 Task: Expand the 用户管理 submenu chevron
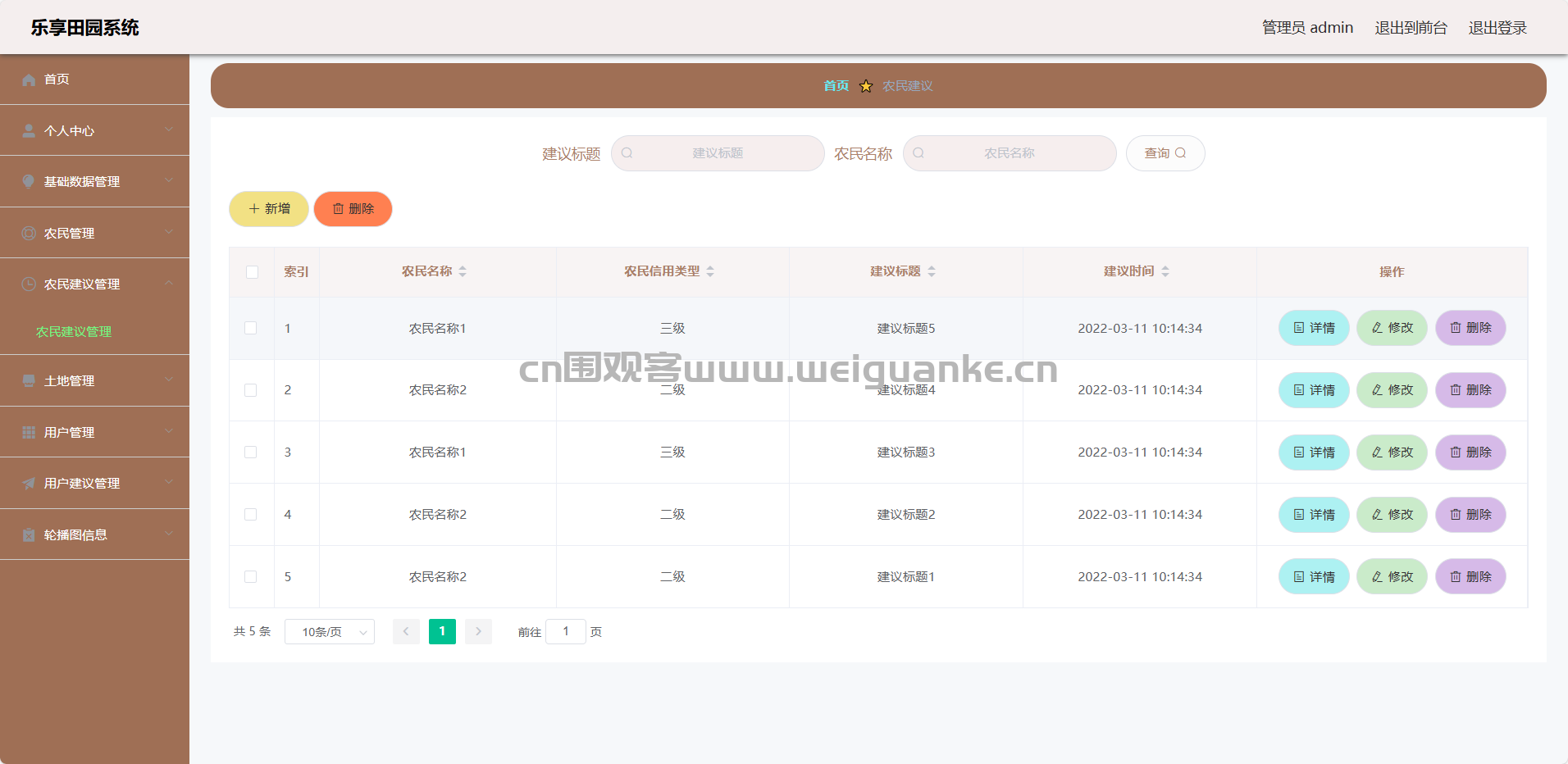pos(169,431)
